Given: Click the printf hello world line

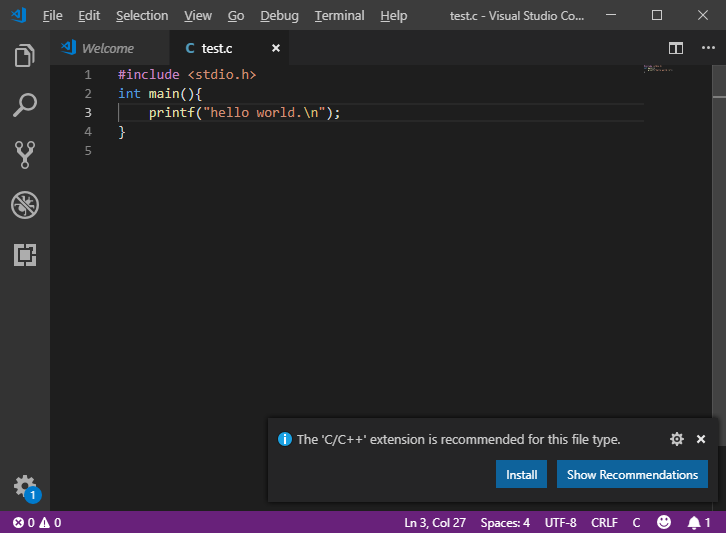Looking at the screenshot, I should (244, 113).
